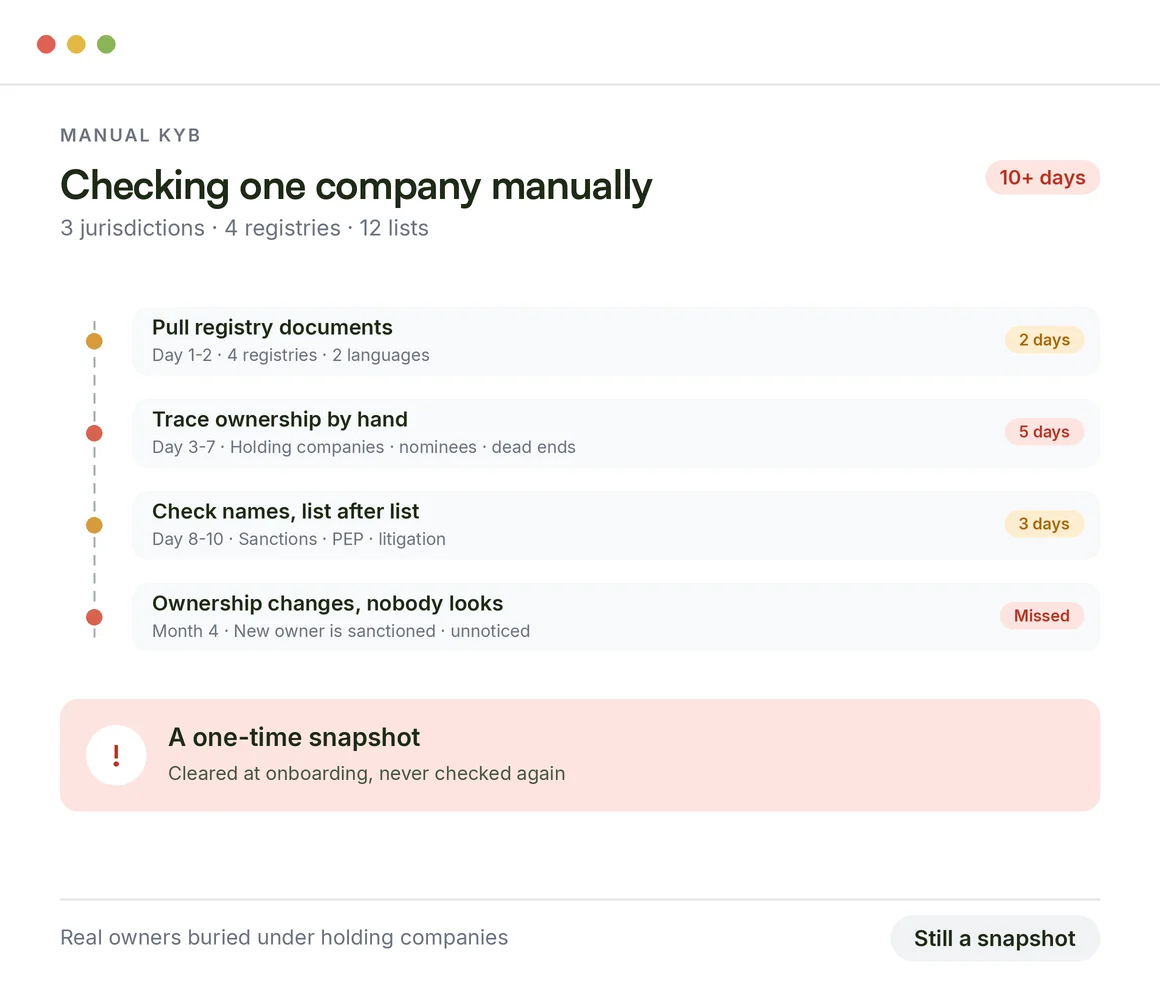The image size is (1160, 1000).
Task: Click the Still a snapshot pill
Action: (x=995, y=938)
